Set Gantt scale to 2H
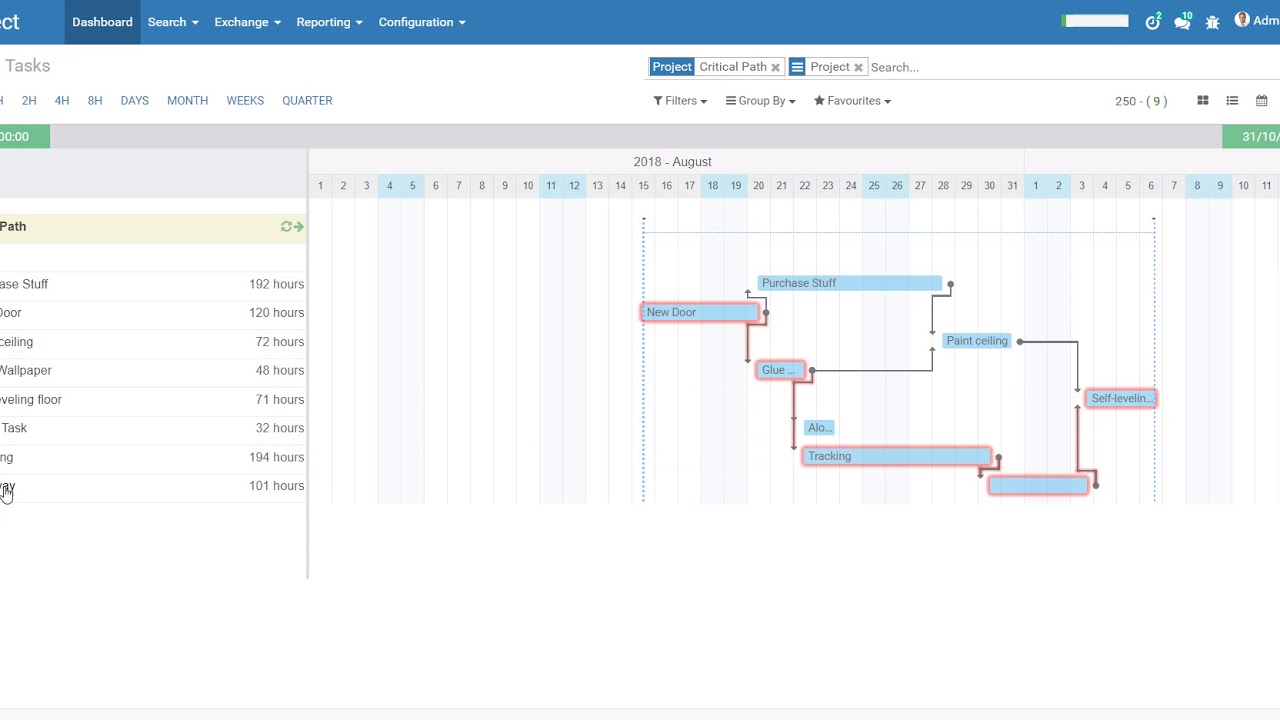 click(x=29, y=101)
